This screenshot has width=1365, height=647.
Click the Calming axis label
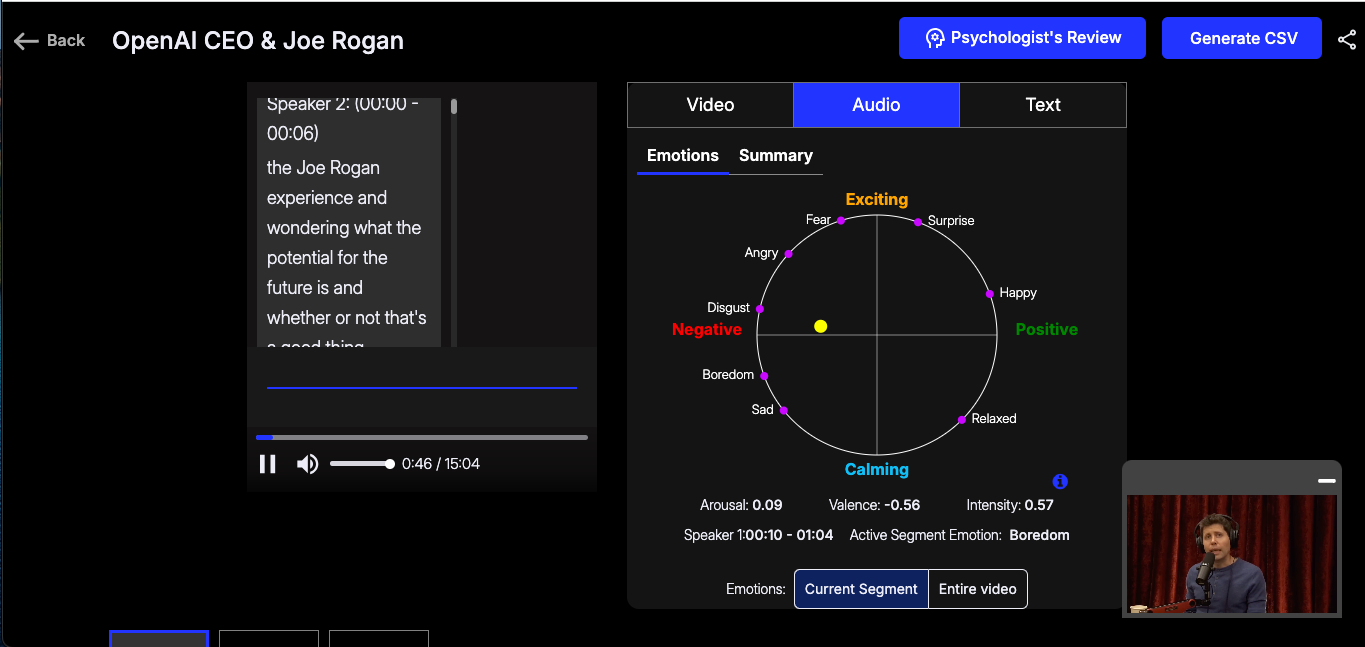click(x=877, y=469)
